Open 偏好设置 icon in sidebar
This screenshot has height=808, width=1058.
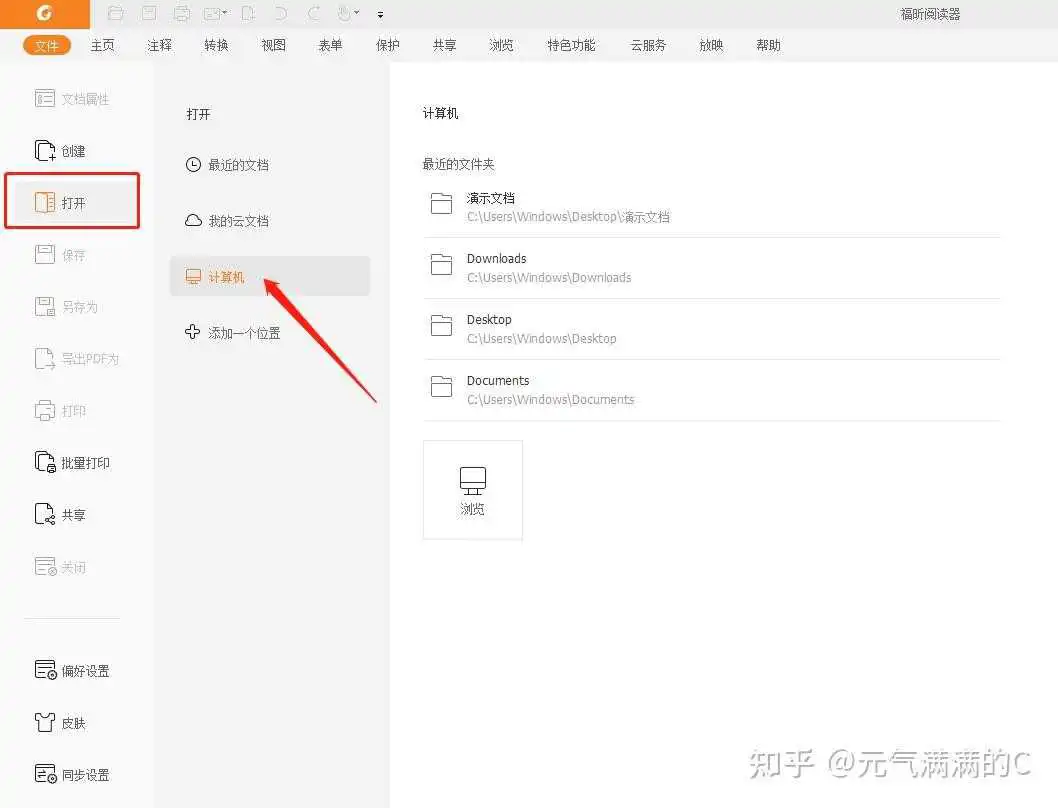coord(45,670)
